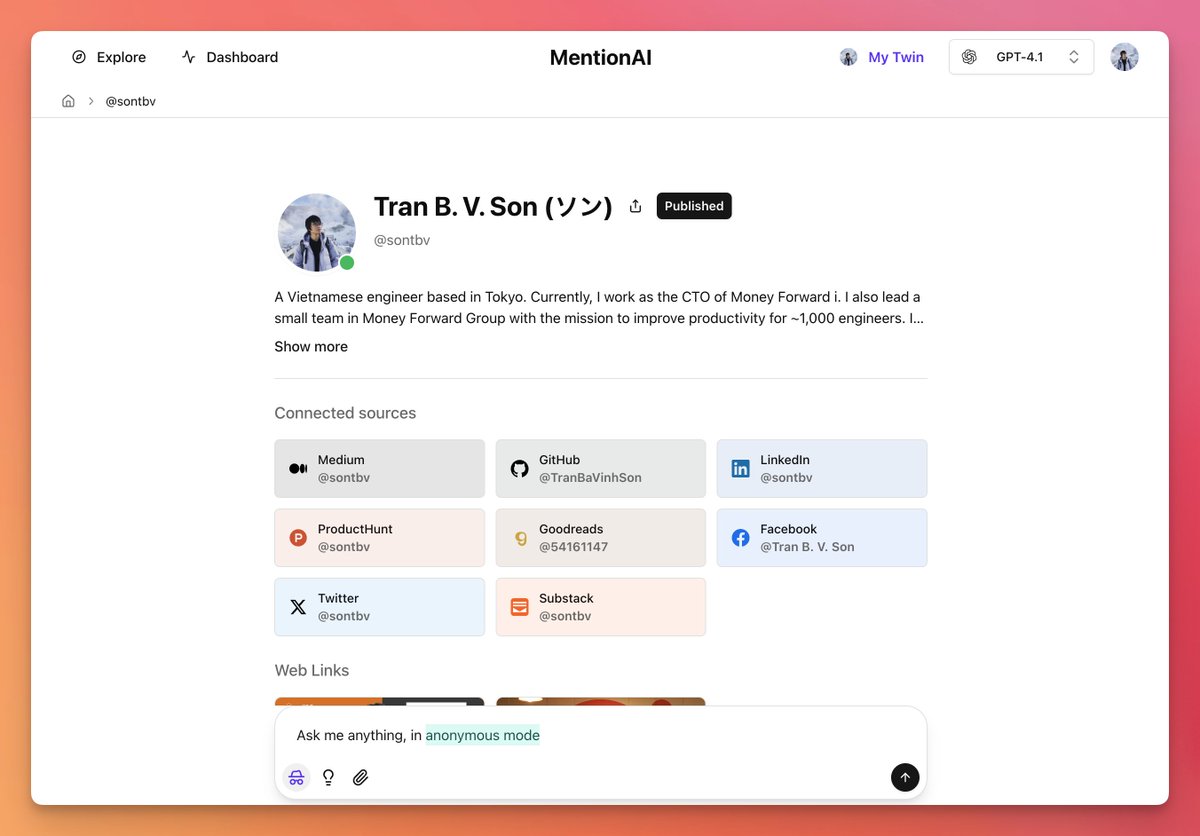Expand the bio with Show more
1200x836 pixels.
pyautogui.click(x=311, y=346)
